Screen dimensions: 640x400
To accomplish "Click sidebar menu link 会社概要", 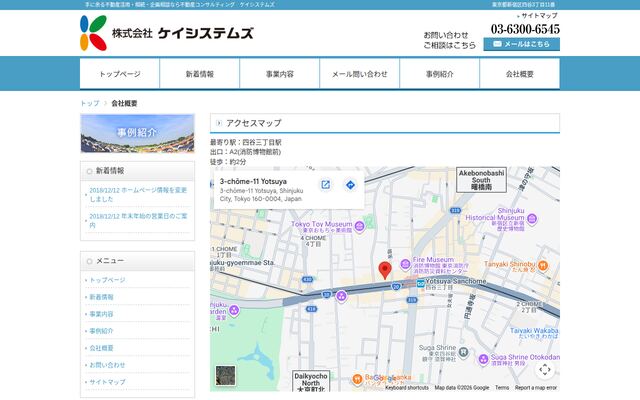I will pos(101,348).
